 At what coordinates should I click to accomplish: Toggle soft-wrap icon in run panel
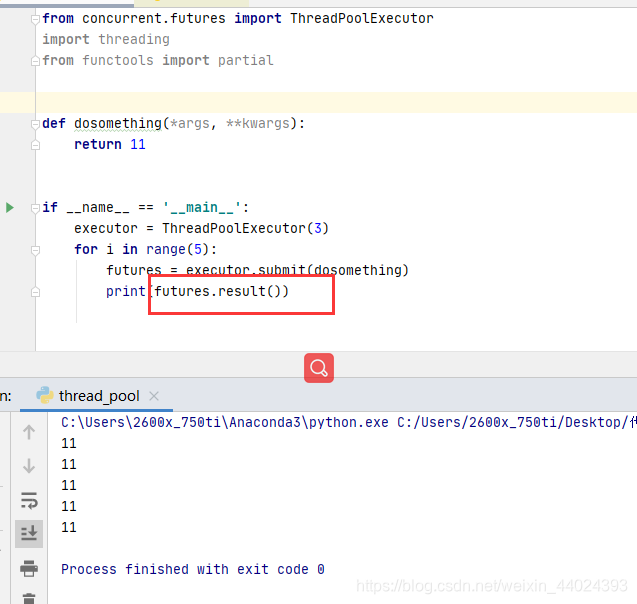pos(29,500)
